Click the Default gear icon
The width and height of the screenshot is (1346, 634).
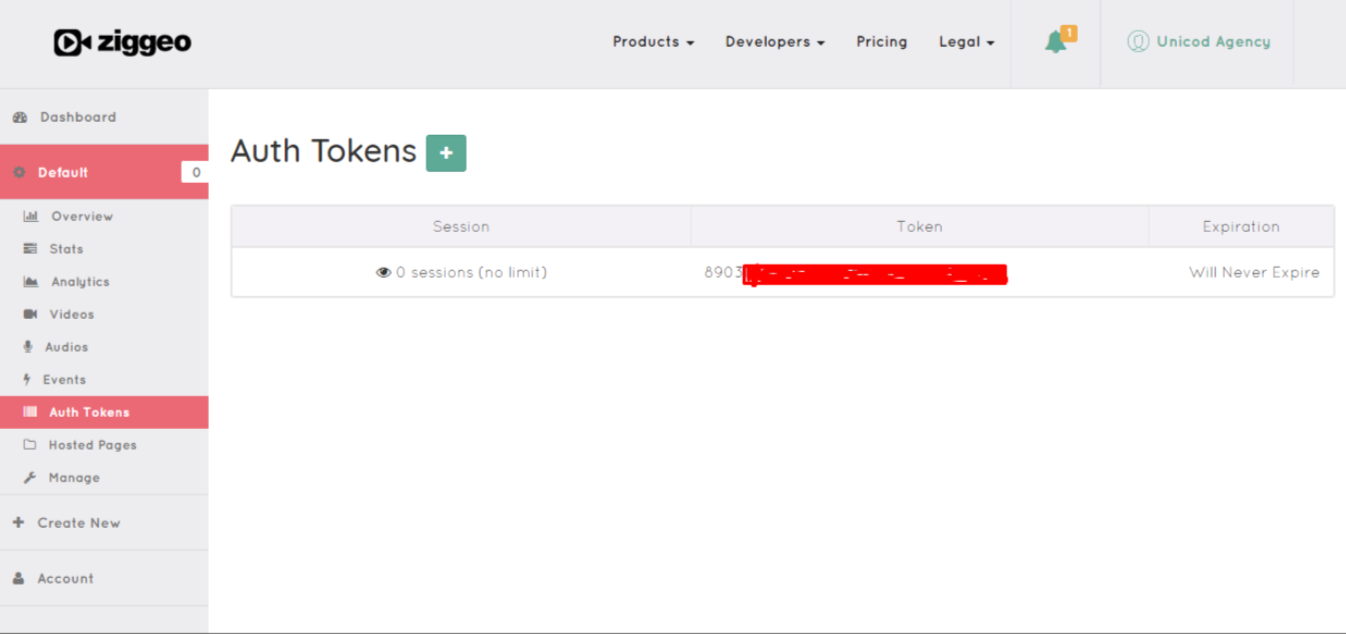(19, 172)
